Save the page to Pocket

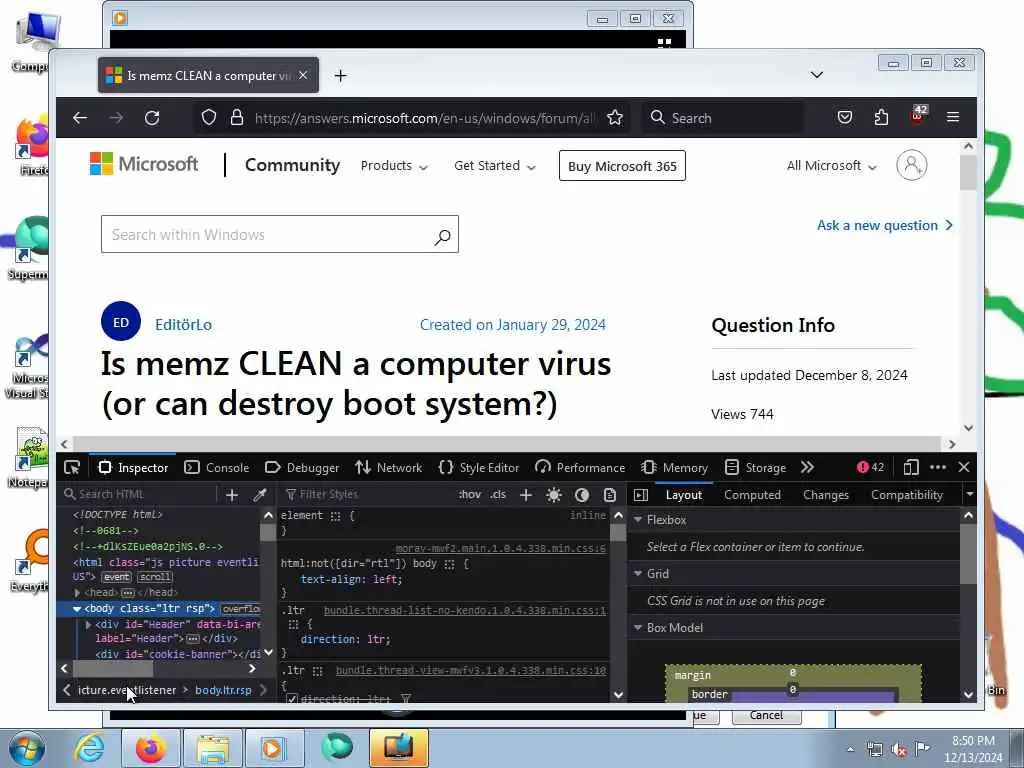point(844,118)
